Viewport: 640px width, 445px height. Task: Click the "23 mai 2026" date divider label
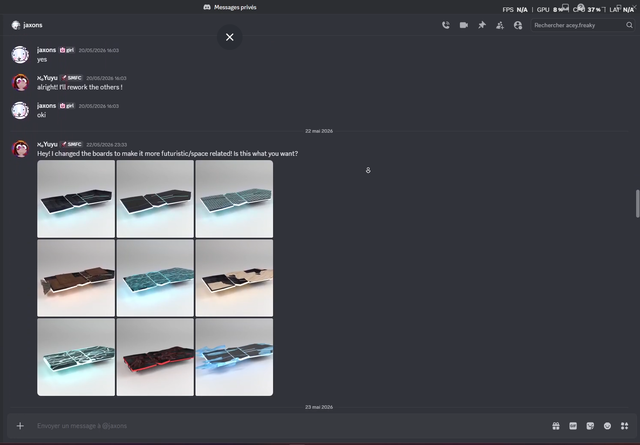[319, 407]
